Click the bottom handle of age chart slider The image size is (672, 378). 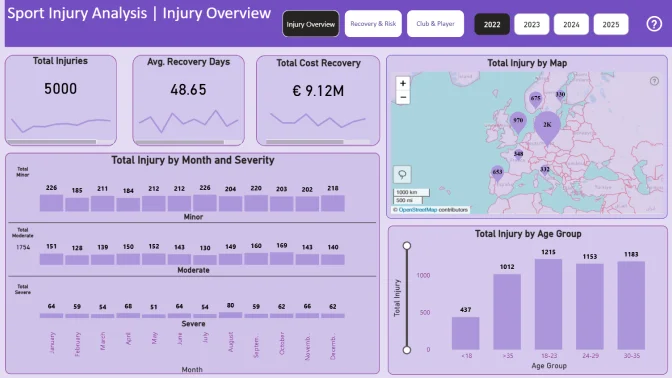click(407, 350)
